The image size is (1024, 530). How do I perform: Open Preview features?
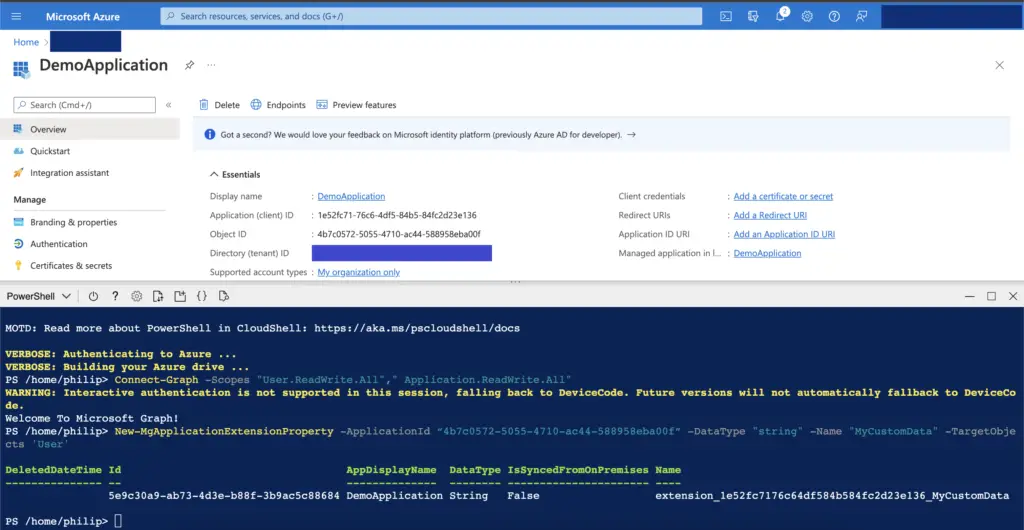pos(356,104)
